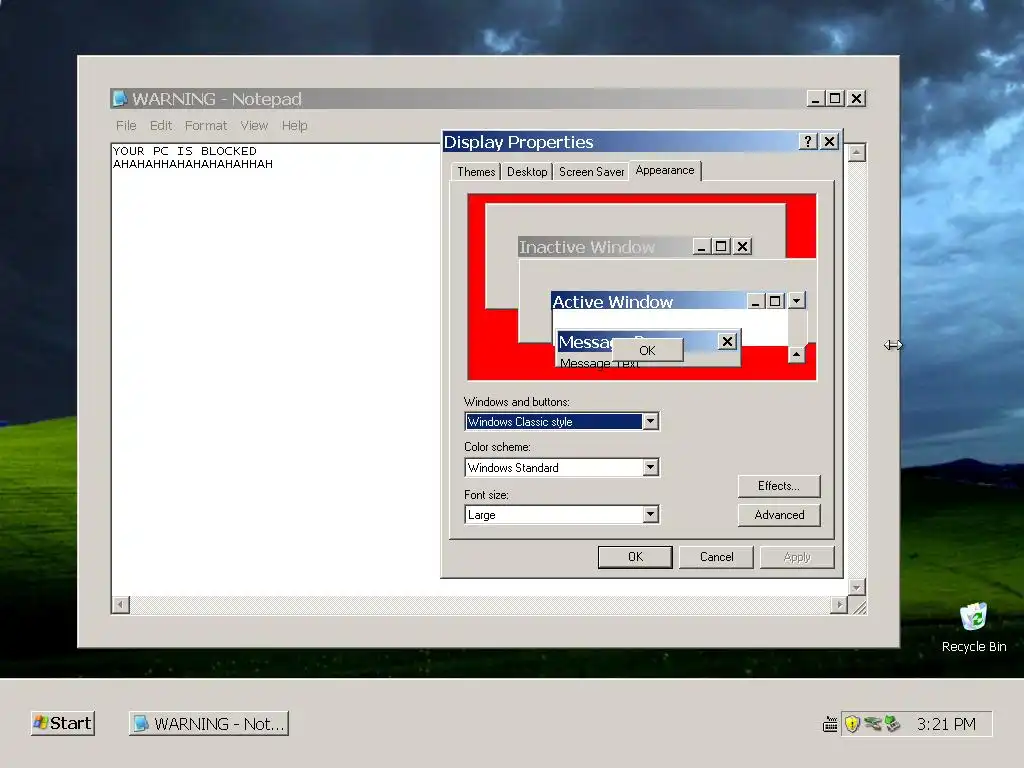Image resolution: width=1024 pixels, height=768 pixels.
Task: Open the Start menu
Action: click(63, 723)
